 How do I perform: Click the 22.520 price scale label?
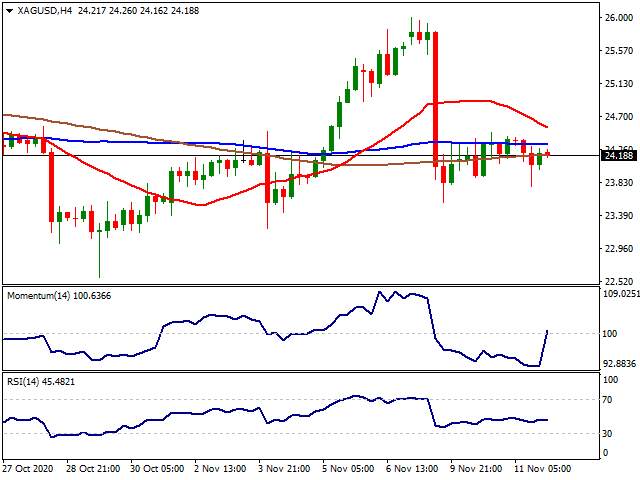619,281
